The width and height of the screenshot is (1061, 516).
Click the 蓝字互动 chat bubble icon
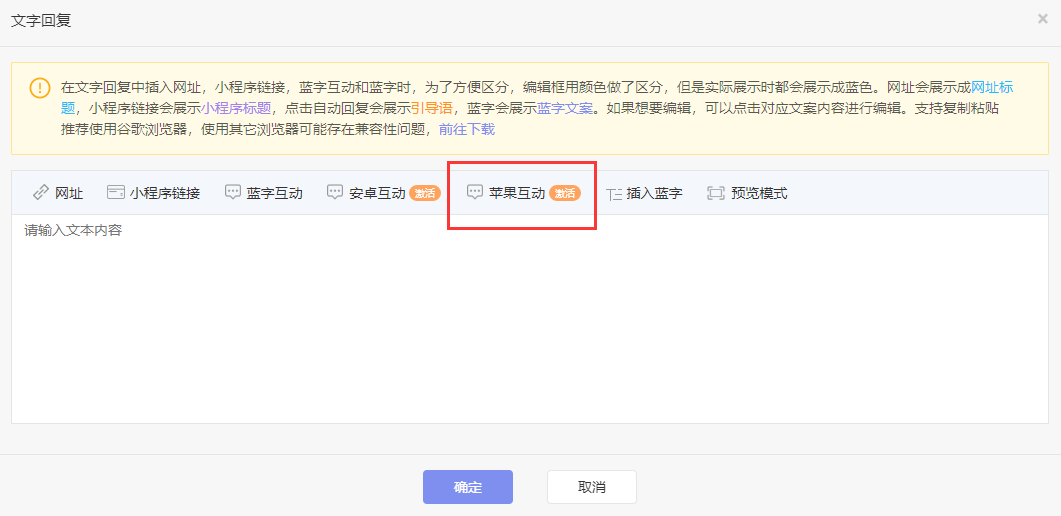233,193
